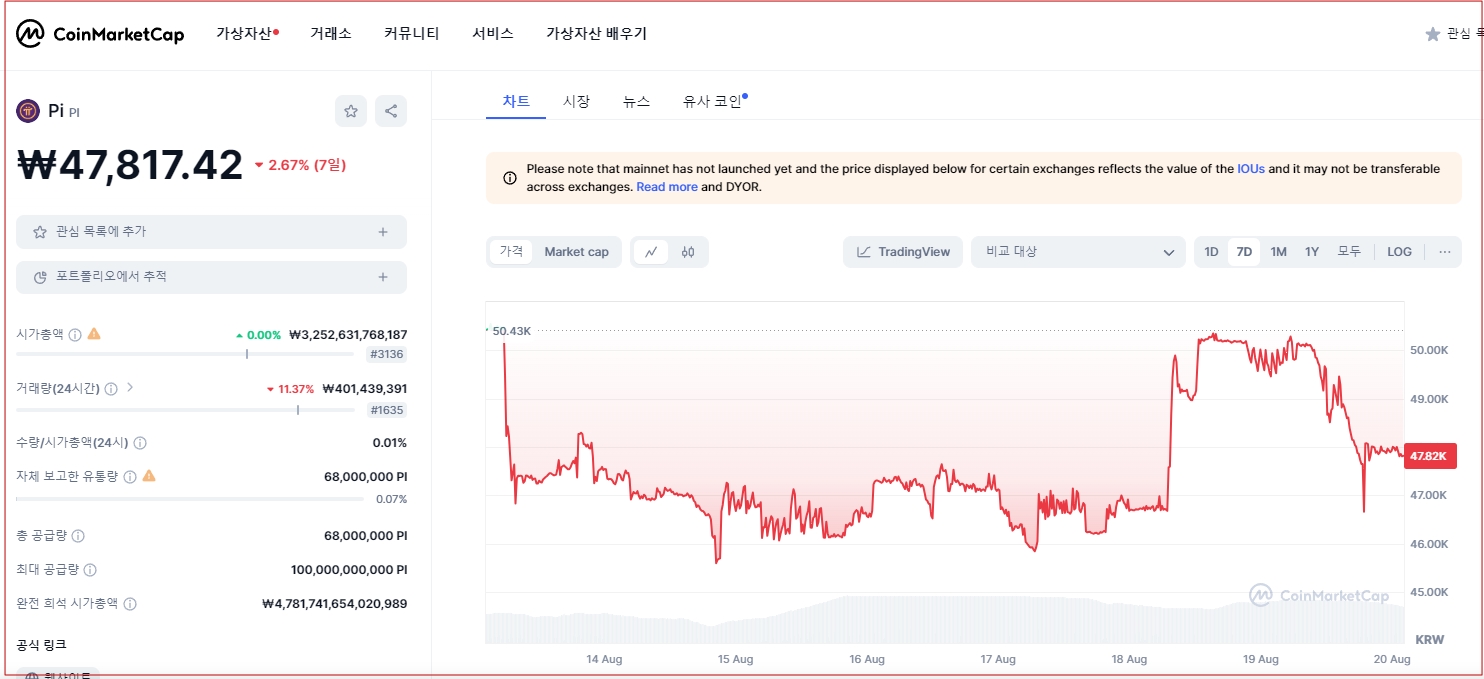Click the share icon next to Pi
The width and height of the screenshot is (1484, 679).
click(x=390, y=110)
